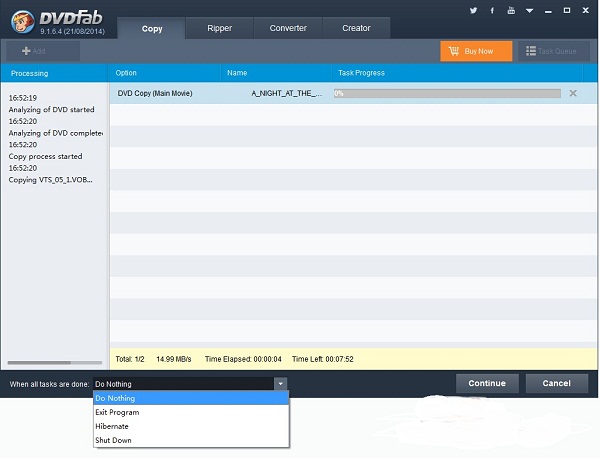Click the Total: 1/2 status text
Screen dimensions: 600x458
pos(130,359)
